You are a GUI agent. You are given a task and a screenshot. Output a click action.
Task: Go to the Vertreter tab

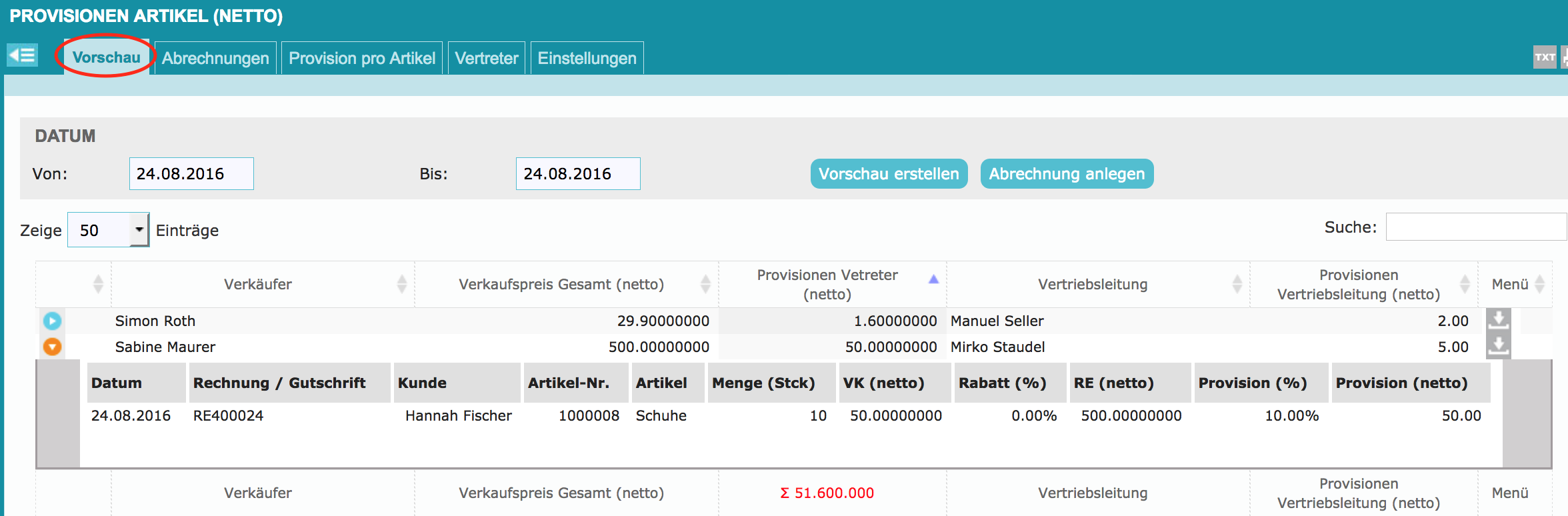486,59
